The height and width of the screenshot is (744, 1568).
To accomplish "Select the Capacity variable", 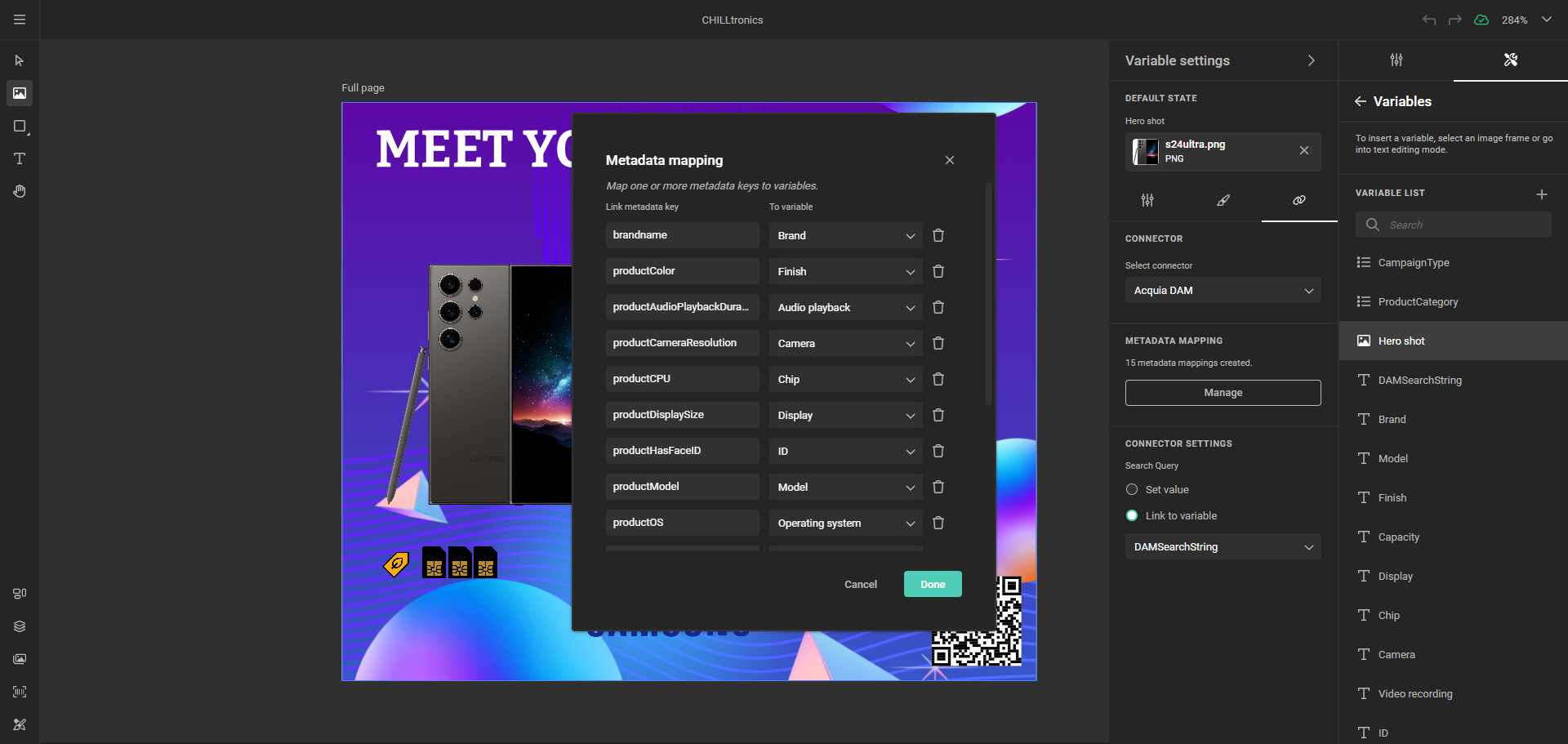I will click(x=1454, y=537).
